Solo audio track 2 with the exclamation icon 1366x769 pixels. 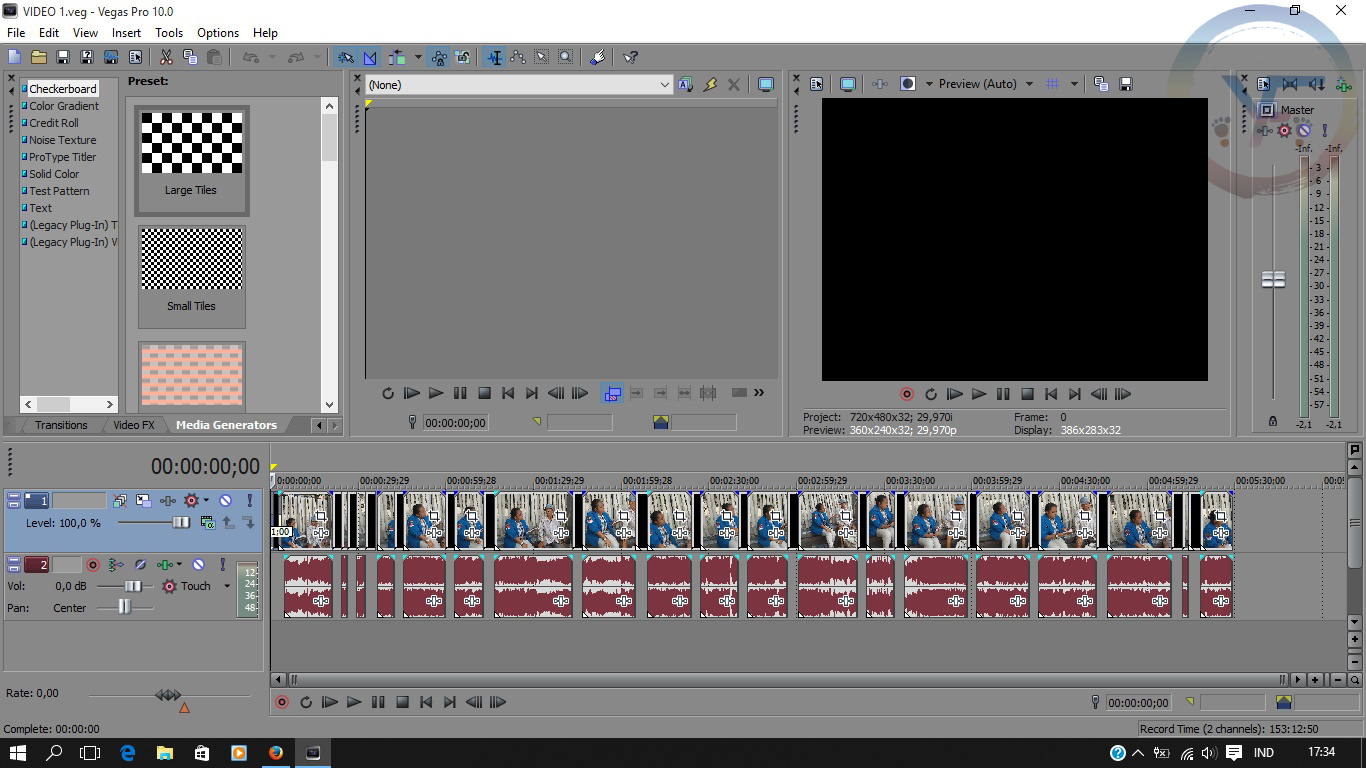[x=223, y=565]
